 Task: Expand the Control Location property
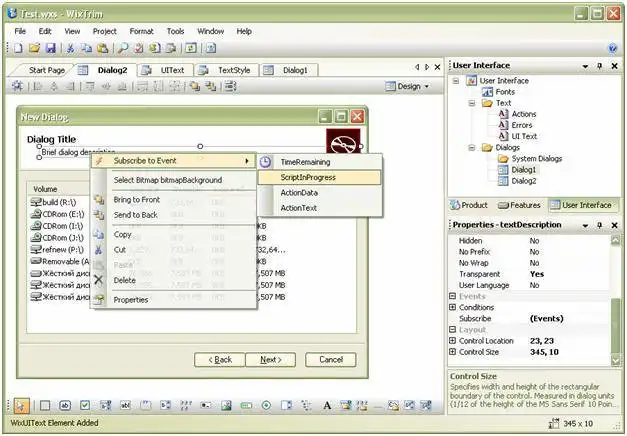[x=453, y=341]
